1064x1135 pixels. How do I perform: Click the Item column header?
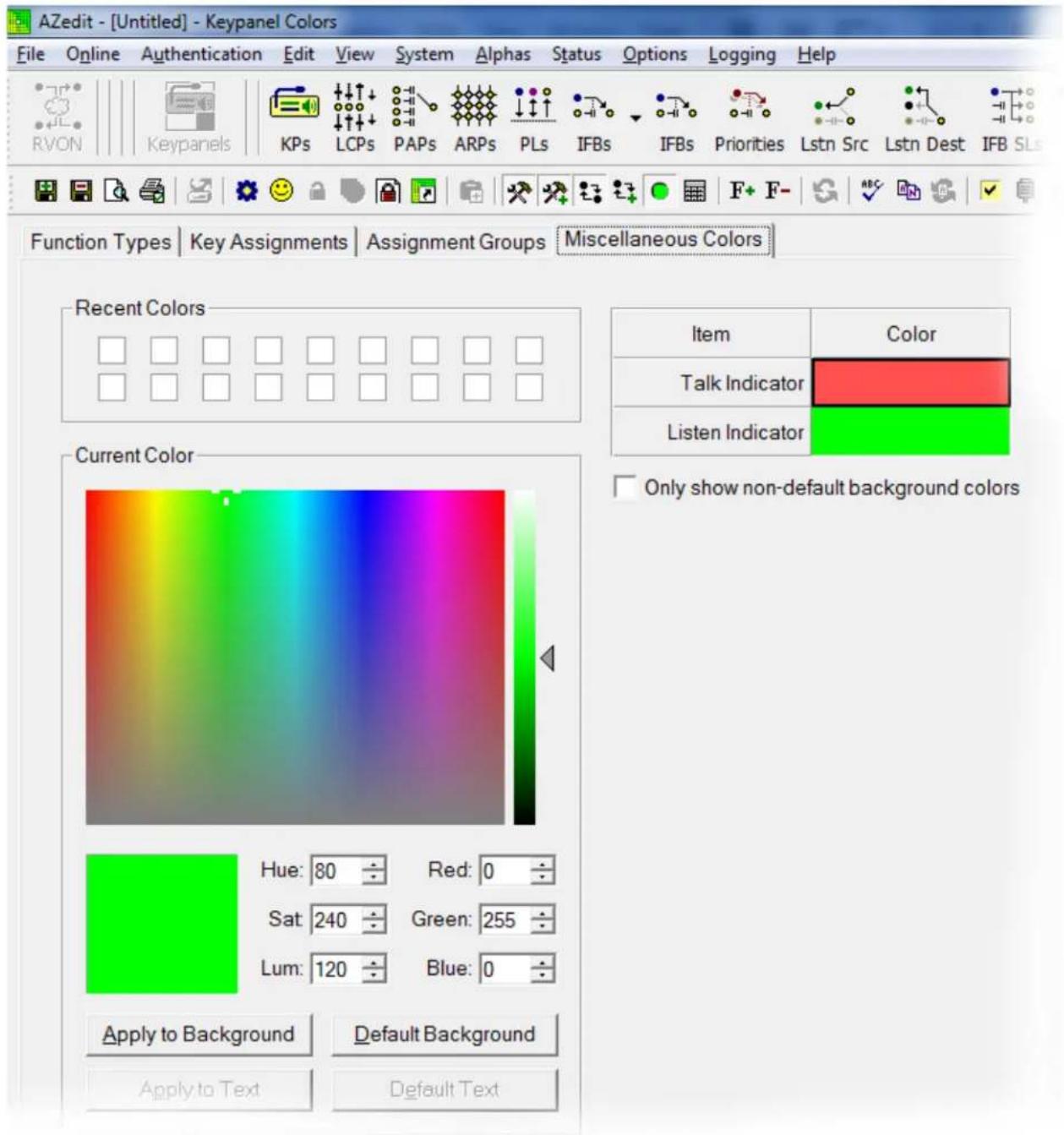(711, 334)
